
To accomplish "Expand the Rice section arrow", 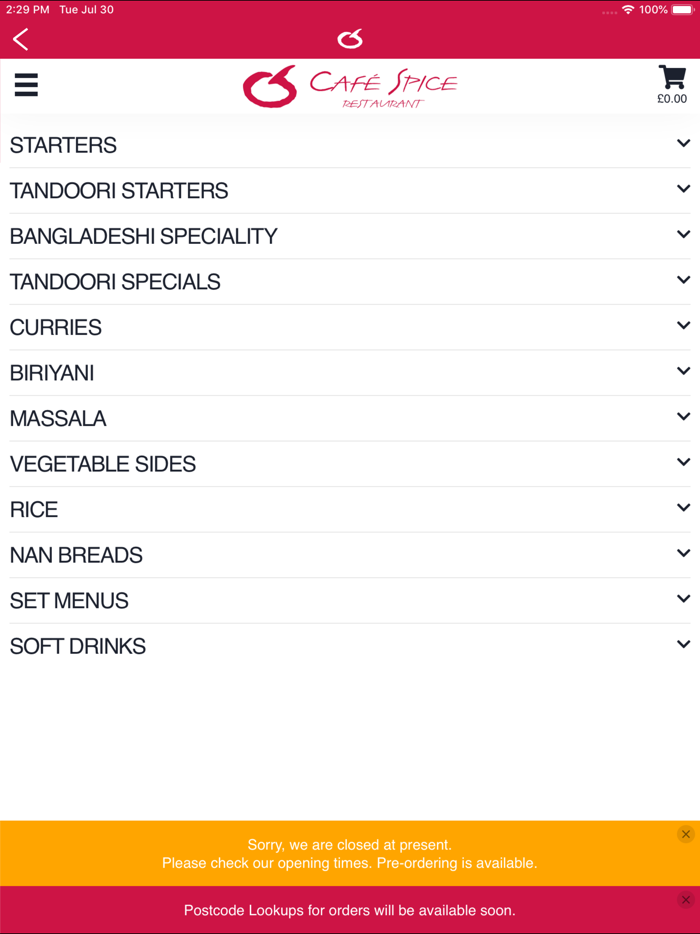I will pyautogui.click(x=683, y=508).
